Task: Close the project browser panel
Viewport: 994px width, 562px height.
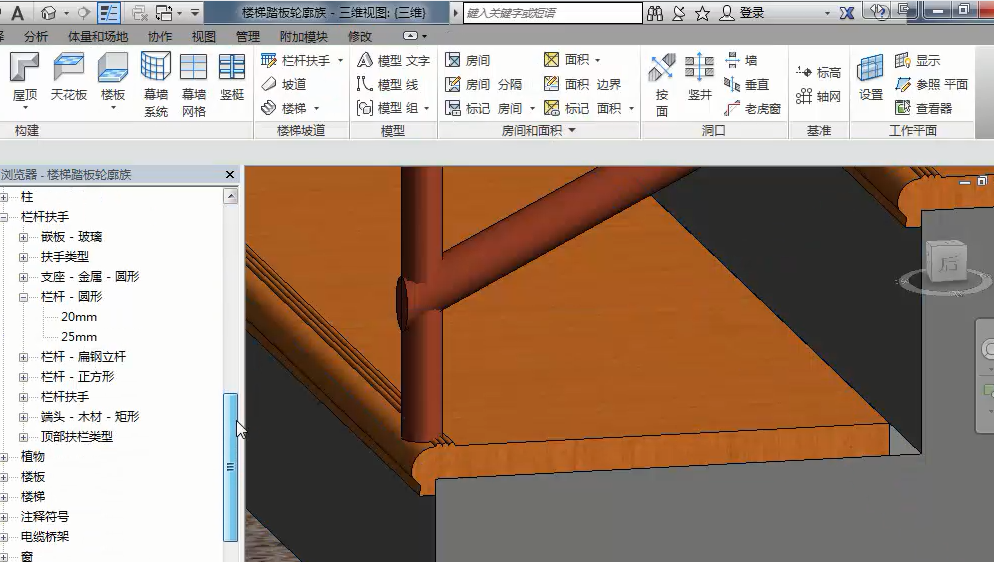Action: (230, 175)
